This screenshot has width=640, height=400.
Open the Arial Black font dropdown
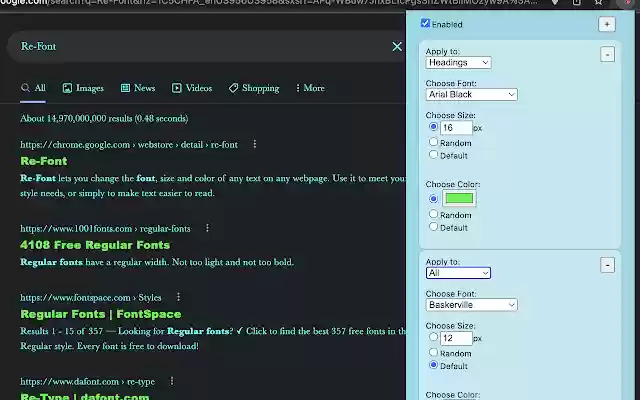point(471,94)
